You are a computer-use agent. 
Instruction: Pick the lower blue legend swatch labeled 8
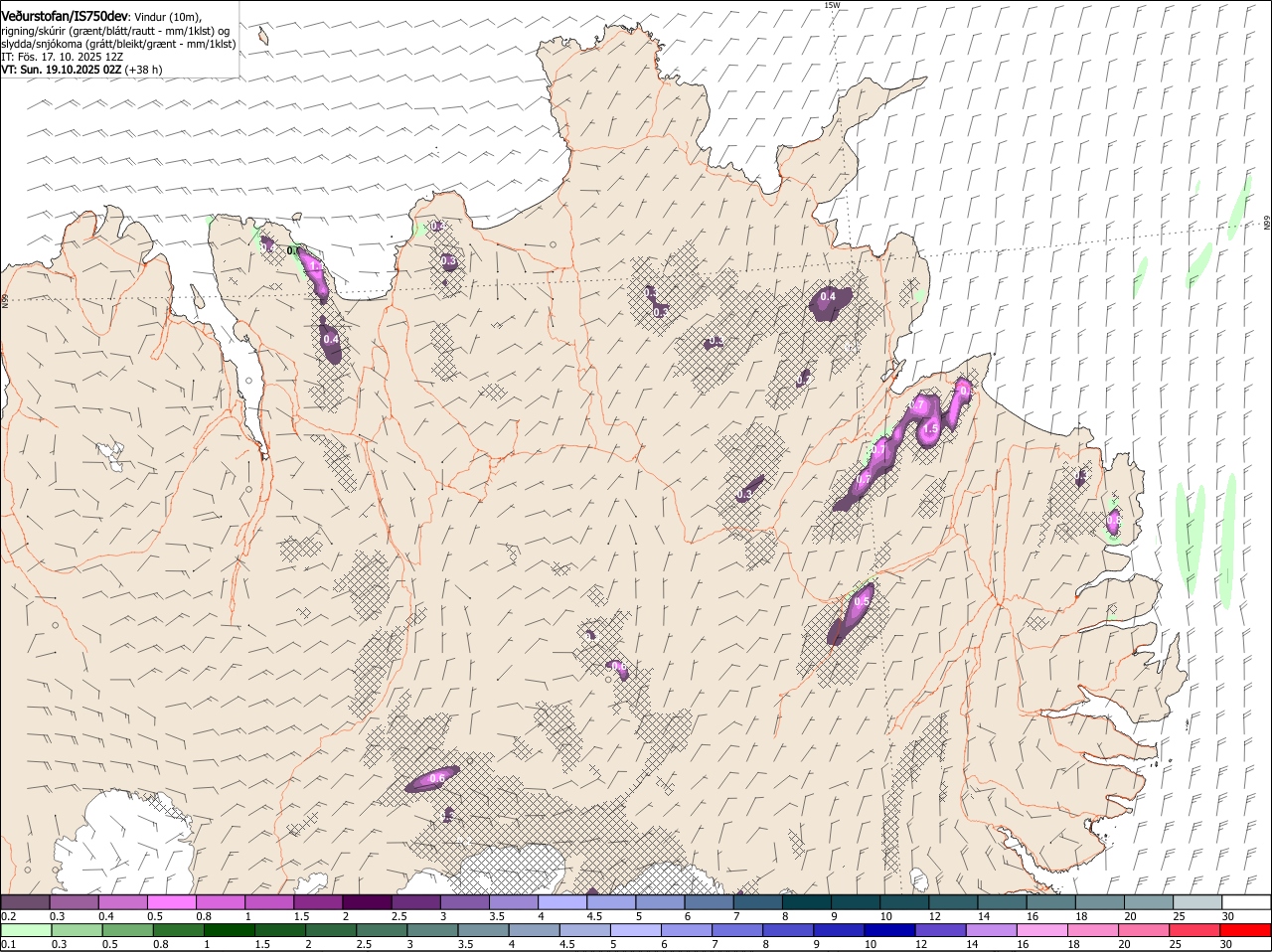tap(787, 930)
